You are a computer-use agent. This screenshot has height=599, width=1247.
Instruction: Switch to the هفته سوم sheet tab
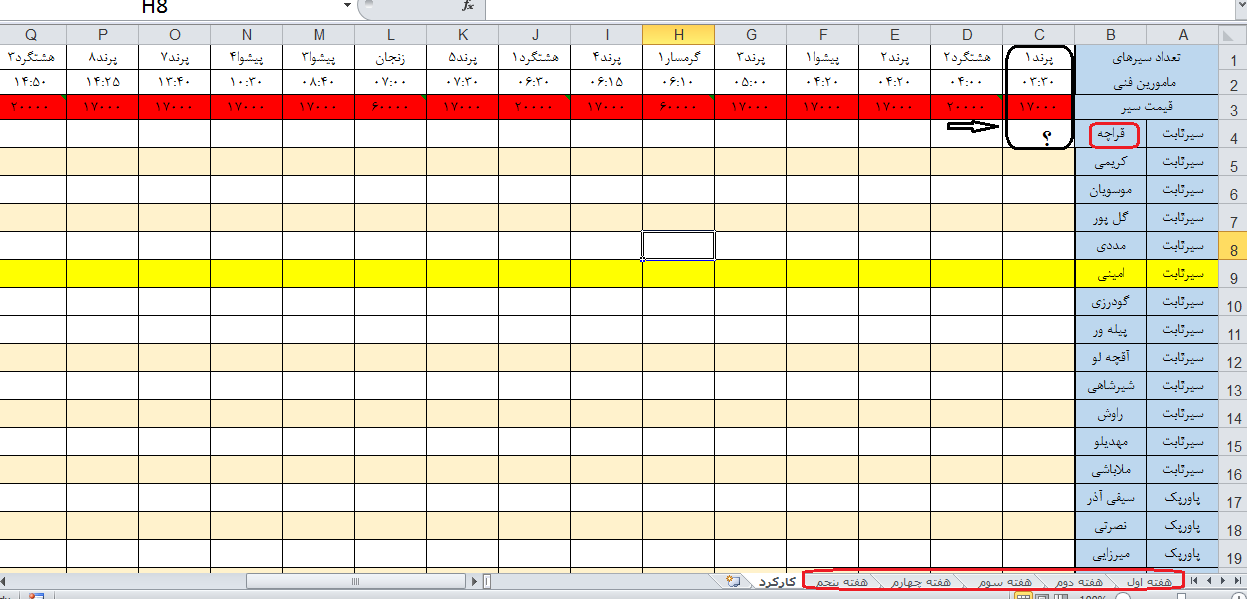(1007, 581)
